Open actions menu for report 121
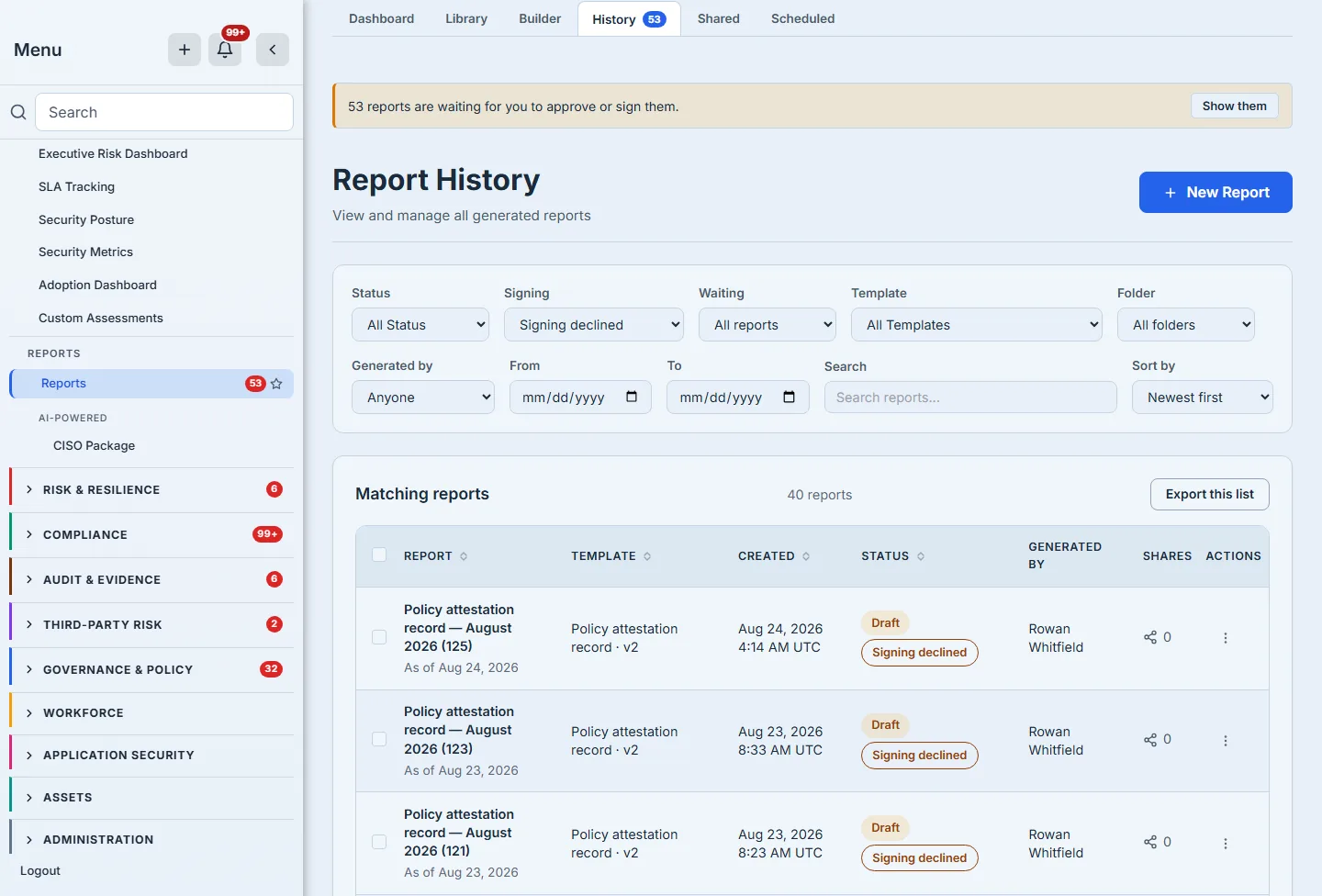The width and height of the screenshot is (1322, 896). (1226, 844)
